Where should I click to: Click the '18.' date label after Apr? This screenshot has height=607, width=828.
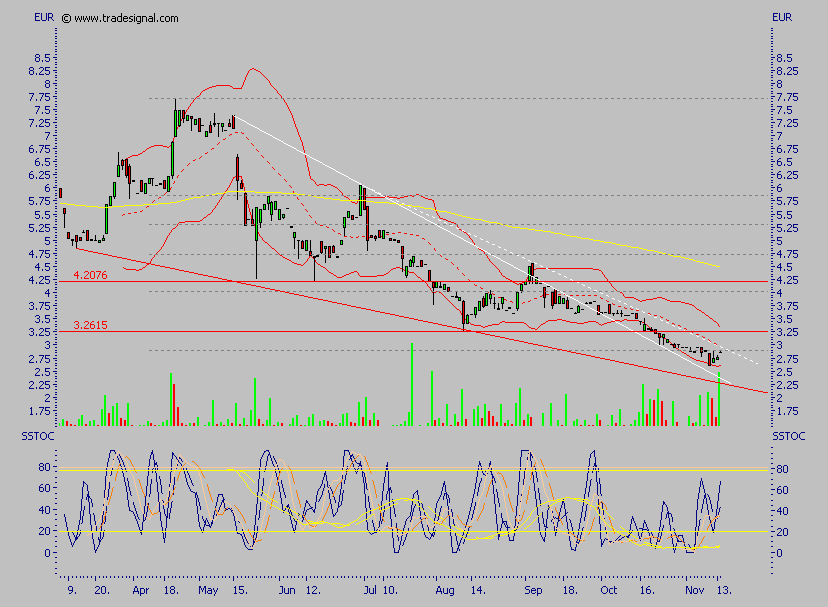[x=171, y=590]
